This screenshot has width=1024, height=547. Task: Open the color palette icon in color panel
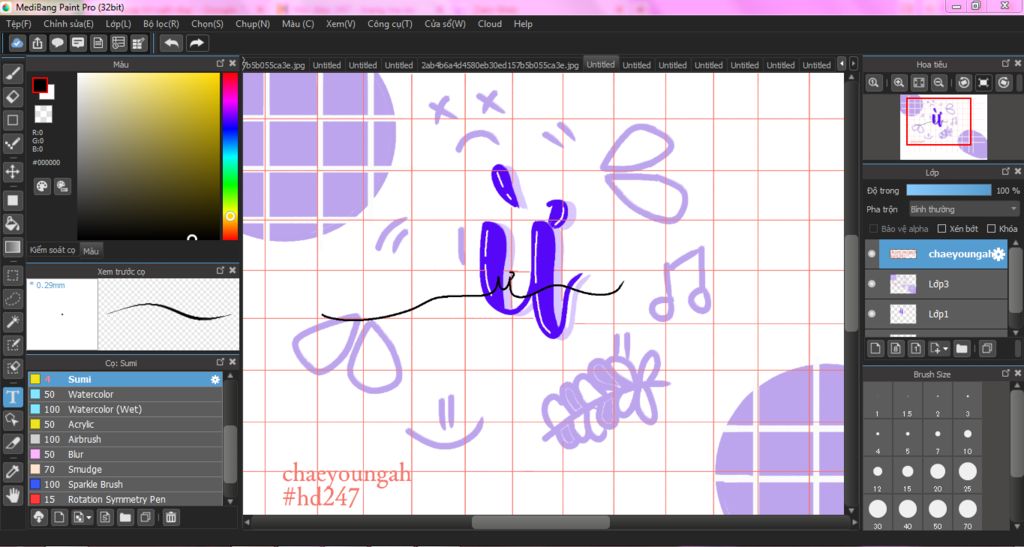coord(42,187)
